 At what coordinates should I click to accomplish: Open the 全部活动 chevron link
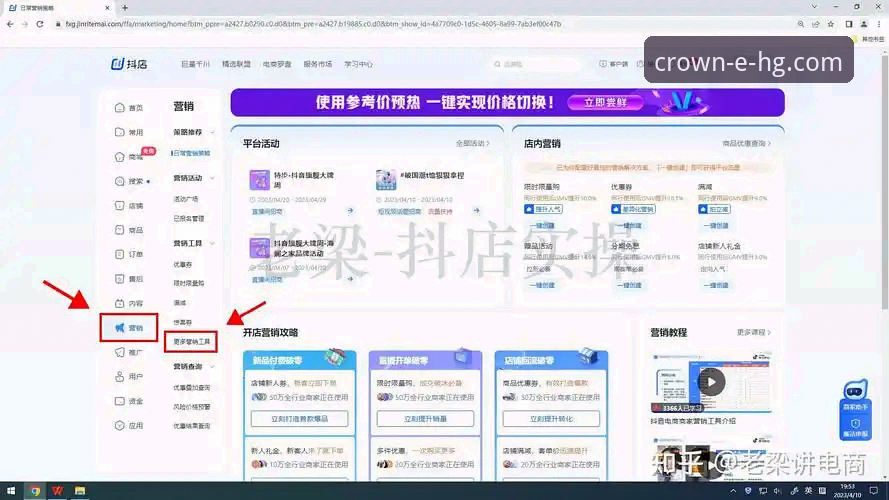click(472, 143)
